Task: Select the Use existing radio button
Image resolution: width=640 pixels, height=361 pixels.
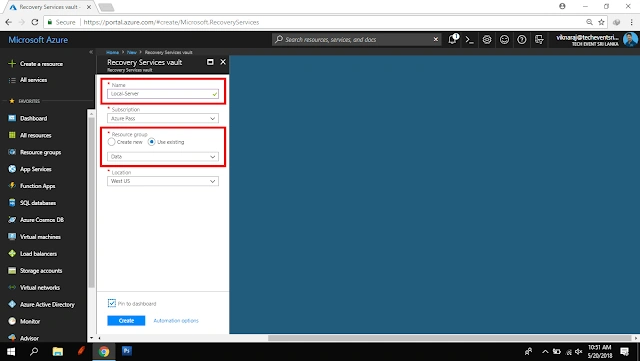Action: click(151, 142)
